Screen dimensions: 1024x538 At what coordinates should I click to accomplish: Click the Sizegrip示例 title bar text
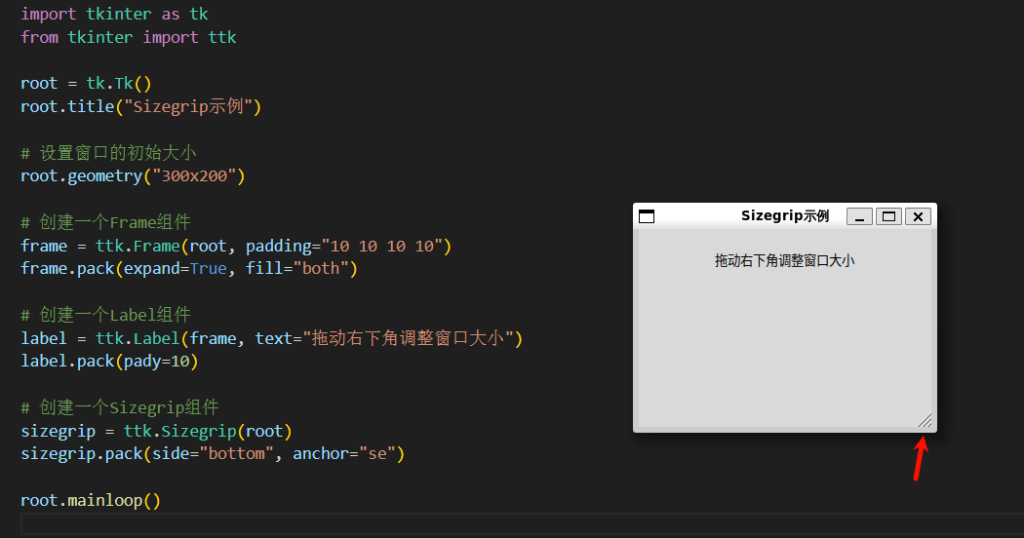click(785, 216)
